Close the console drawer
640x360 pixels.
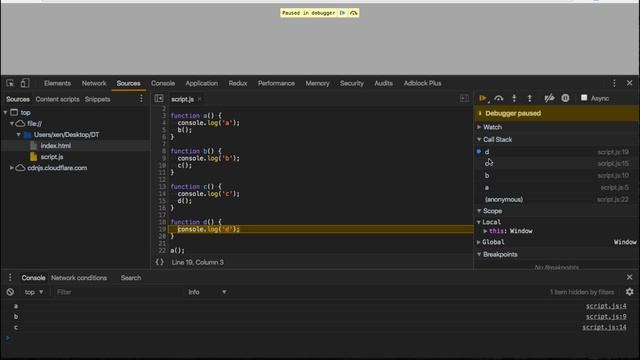[629, 277]
